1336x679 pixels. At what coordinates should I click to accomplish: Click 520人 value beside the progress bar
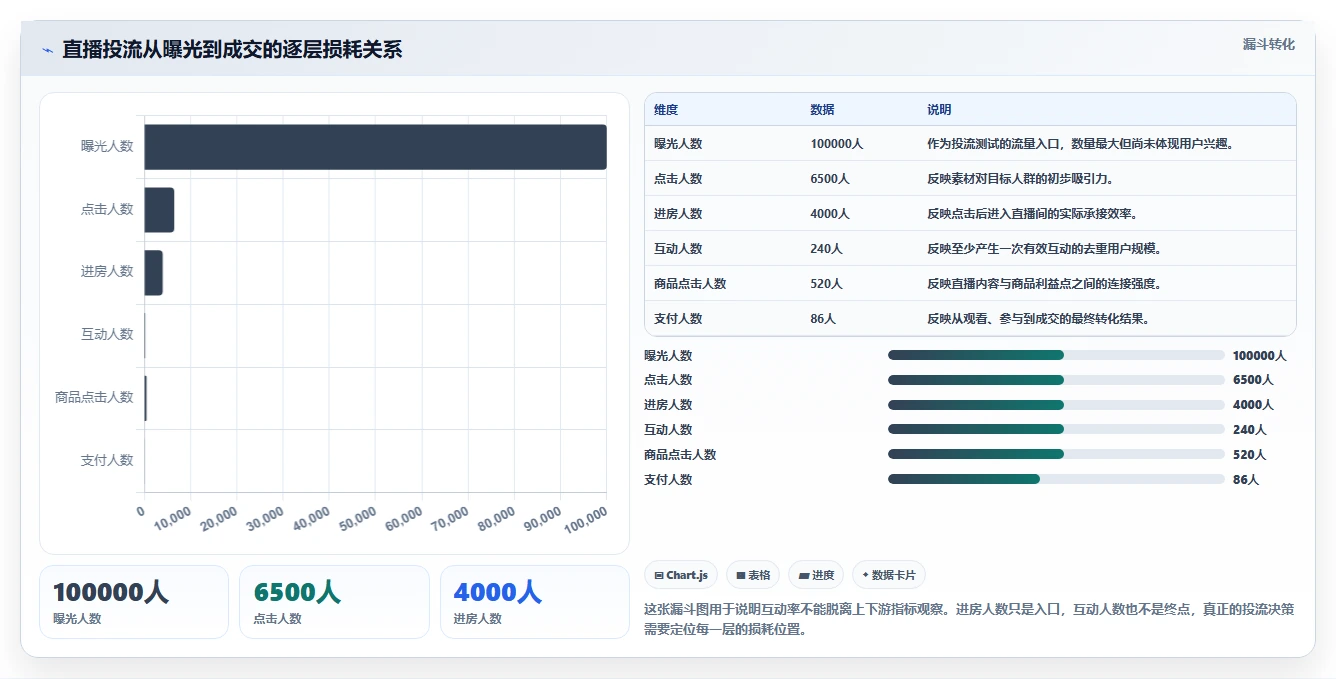pos(1250,455)
